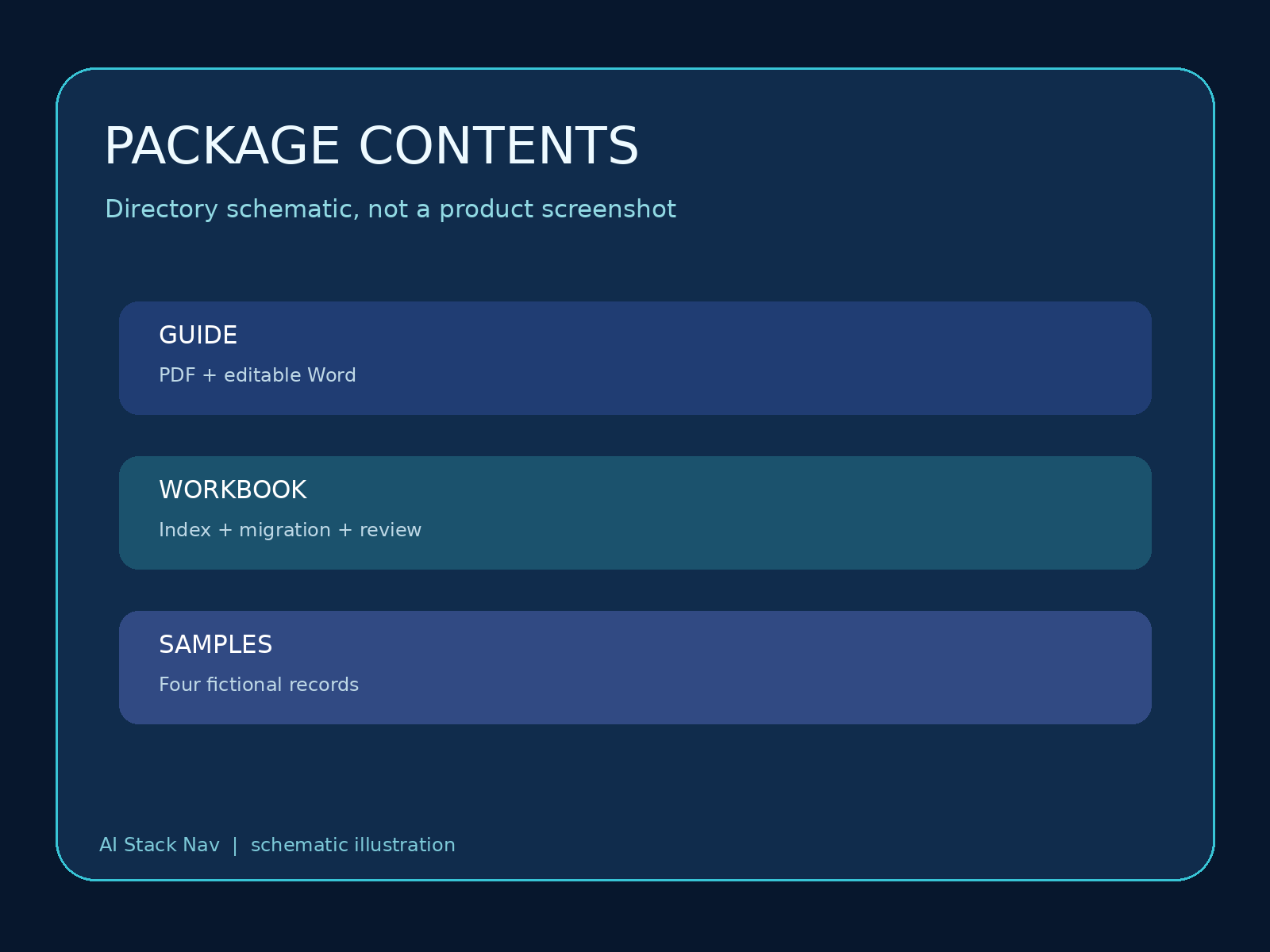Open the WORKBOOK card title
Screen dimensions: 1270x952
(233, 490)
